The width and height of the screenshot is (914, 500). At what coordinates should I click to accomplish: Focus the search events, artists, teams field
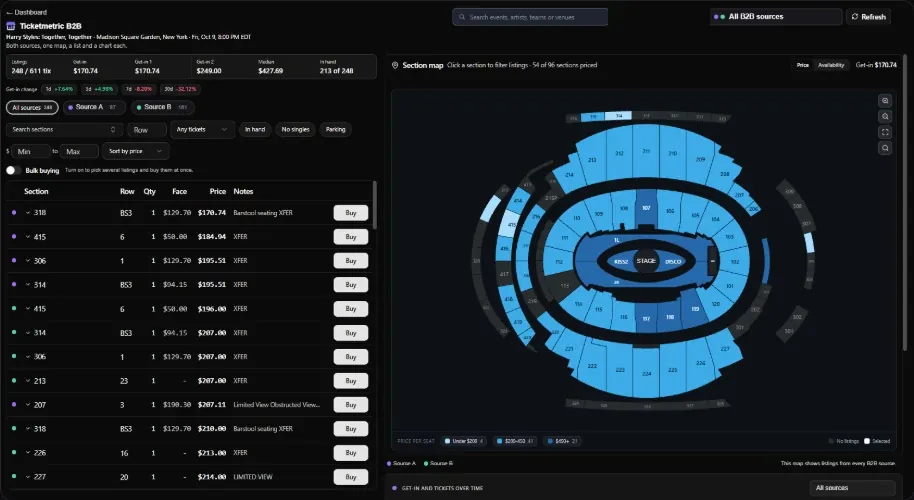[x=530, y=17]
